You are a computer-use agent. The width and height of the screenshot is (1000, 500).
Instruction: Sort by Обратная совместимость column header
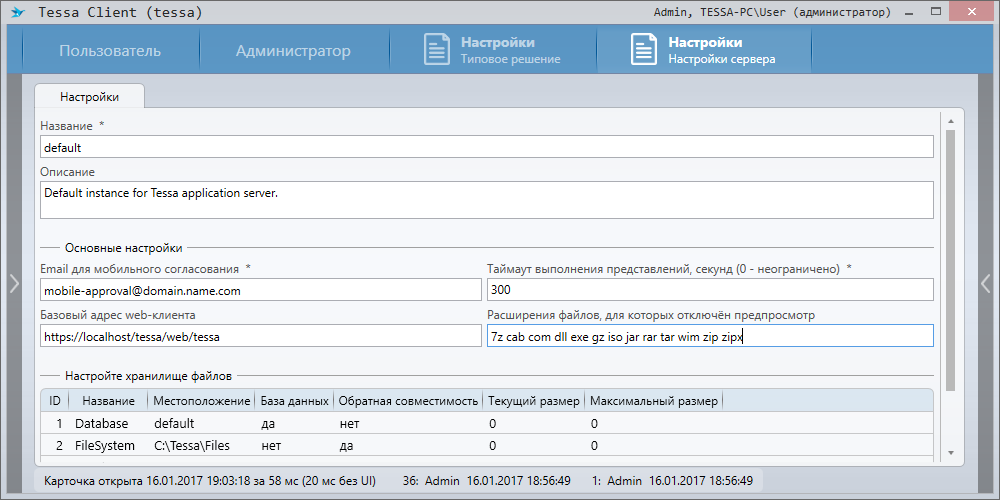click(408, 401)
